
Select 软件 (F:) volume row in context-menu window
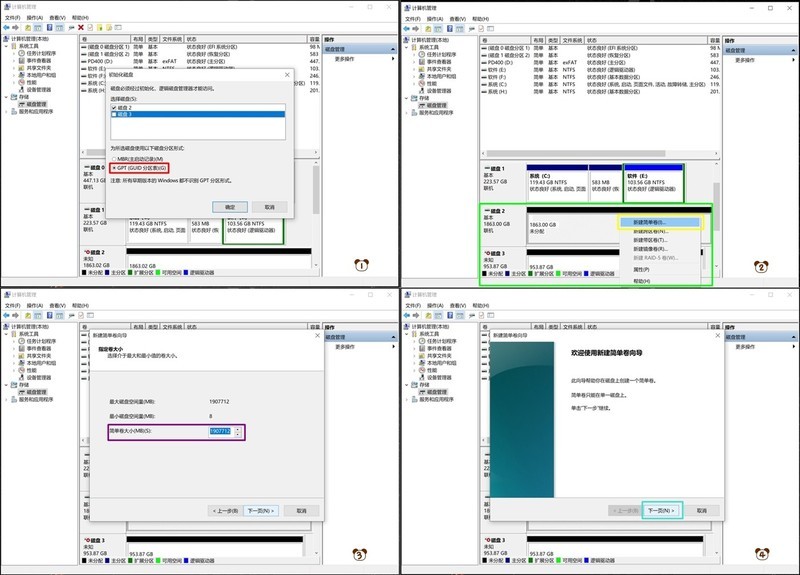(x=601, y=77)
